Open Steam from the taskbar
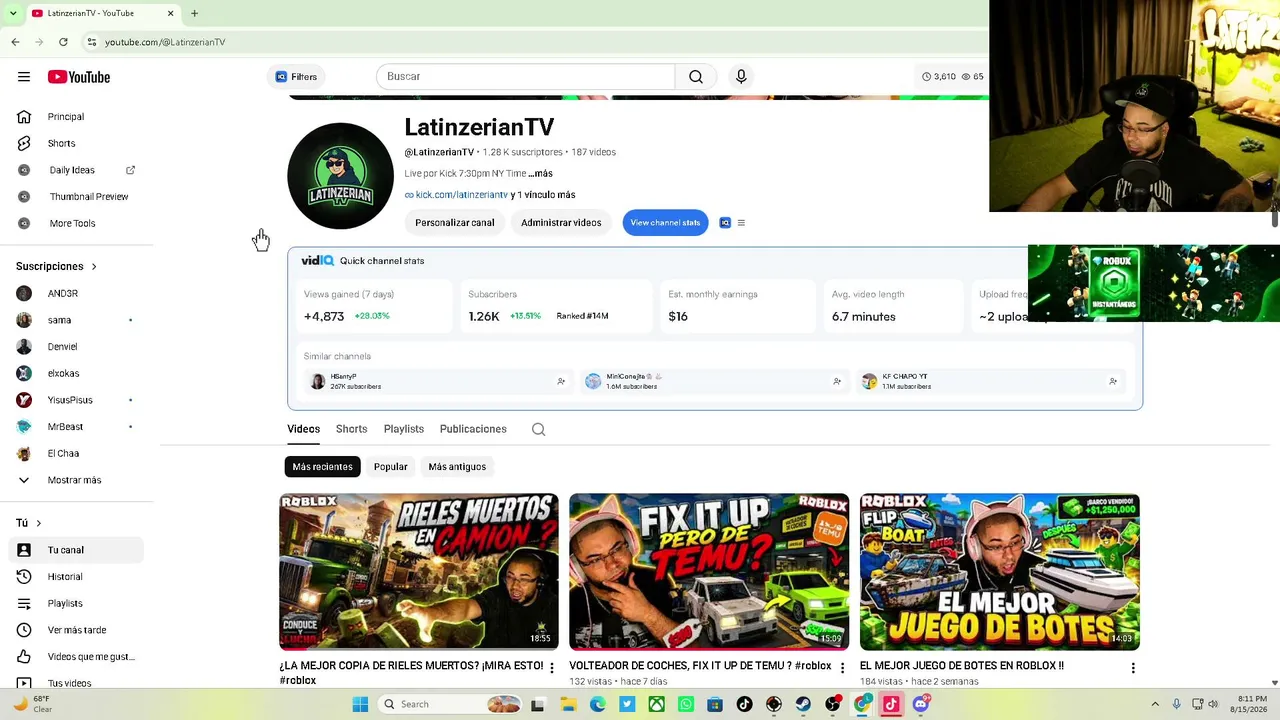This screenshot has width=1280, height=720. pyautogui.click(x=803, y=704)
